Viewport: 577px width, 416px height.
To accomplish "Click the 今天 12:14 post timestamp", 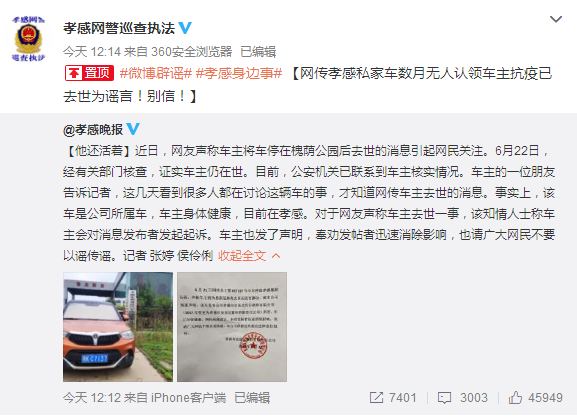I will click(x=92, y=52).
